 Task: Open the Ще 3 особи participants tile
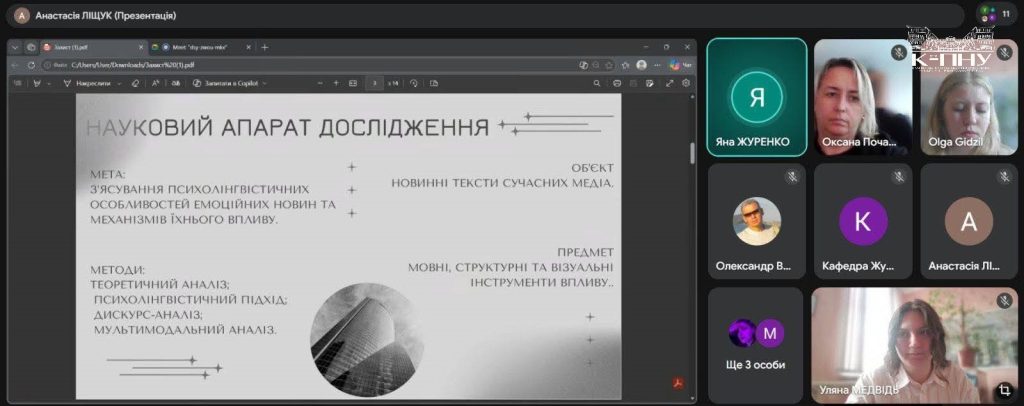[756, 345]
